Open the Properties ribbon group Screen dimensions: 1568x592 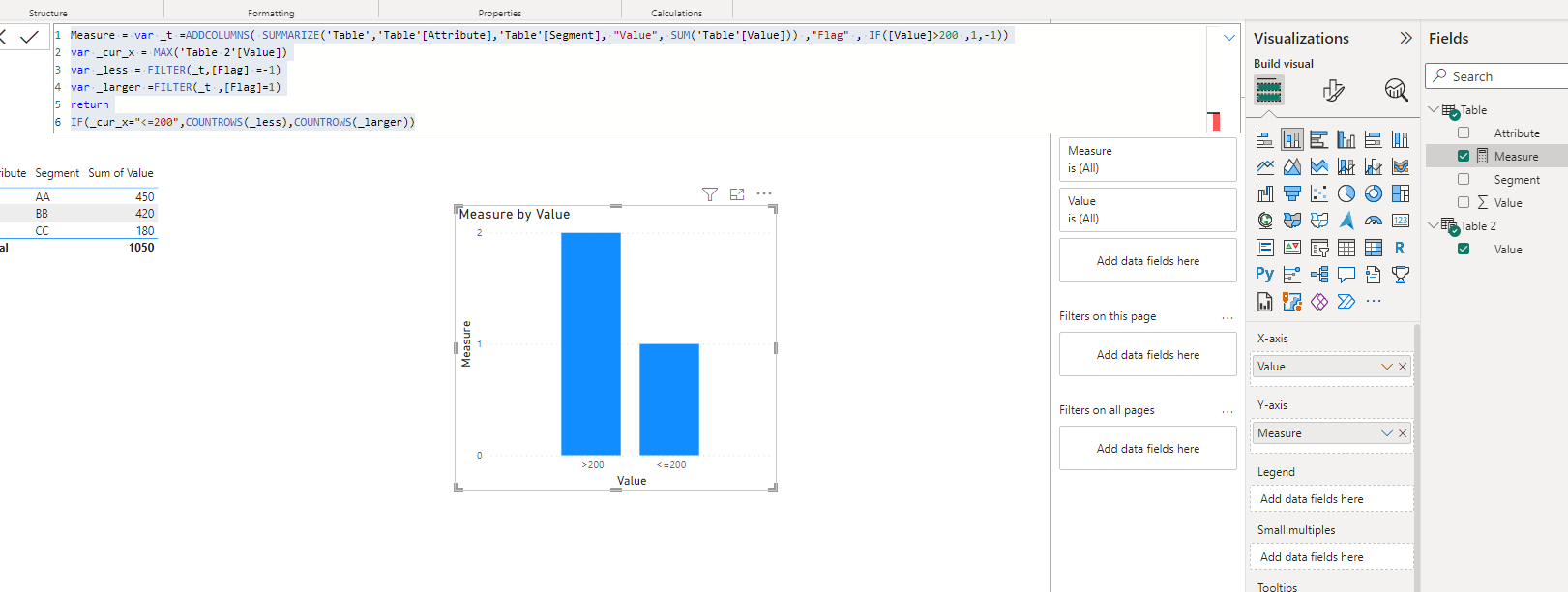[500, 14]
